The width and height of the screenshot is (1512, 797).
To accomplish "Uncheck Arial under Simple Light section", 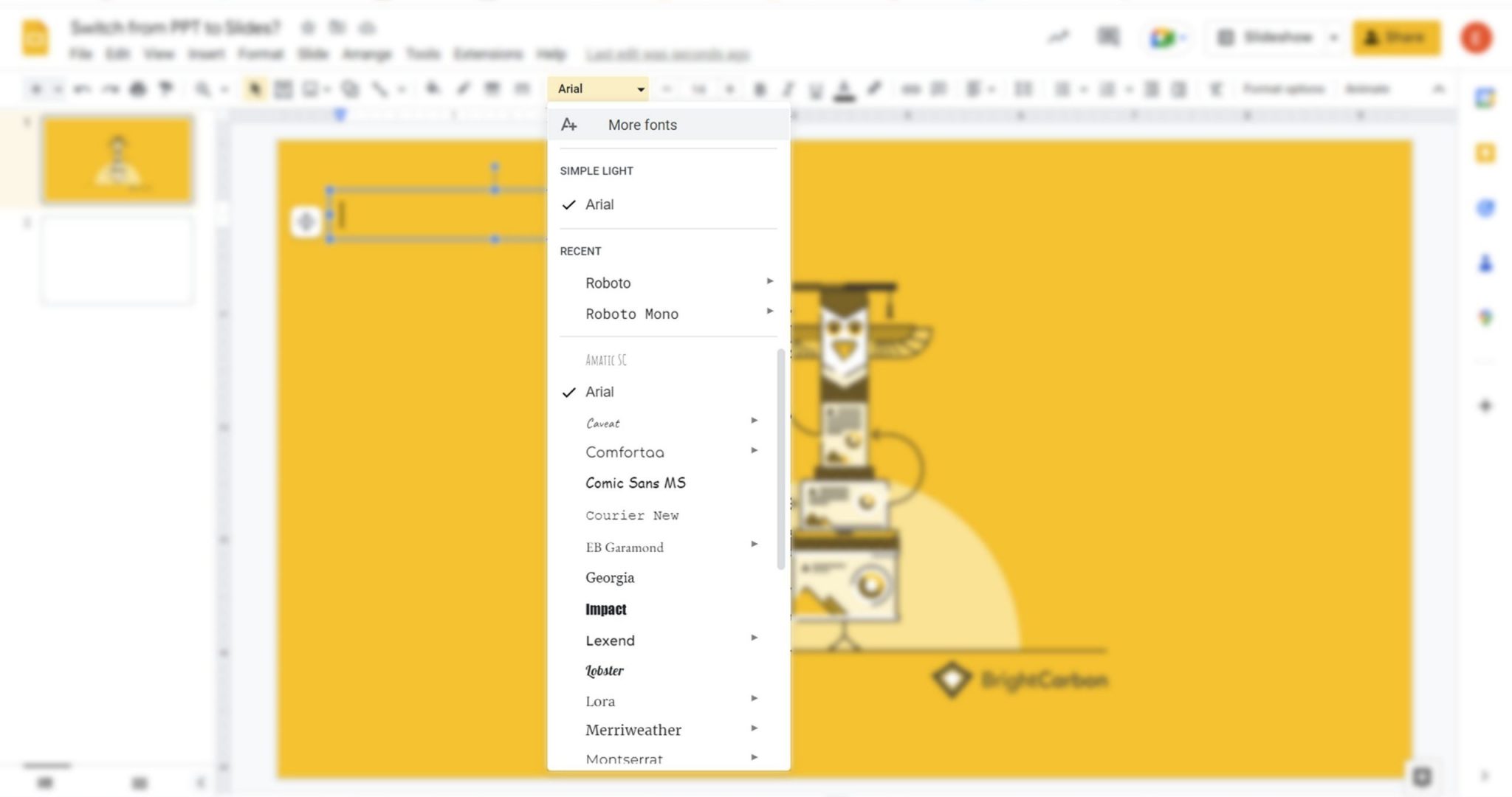I will pyautogui.click(x=599, y=204).
